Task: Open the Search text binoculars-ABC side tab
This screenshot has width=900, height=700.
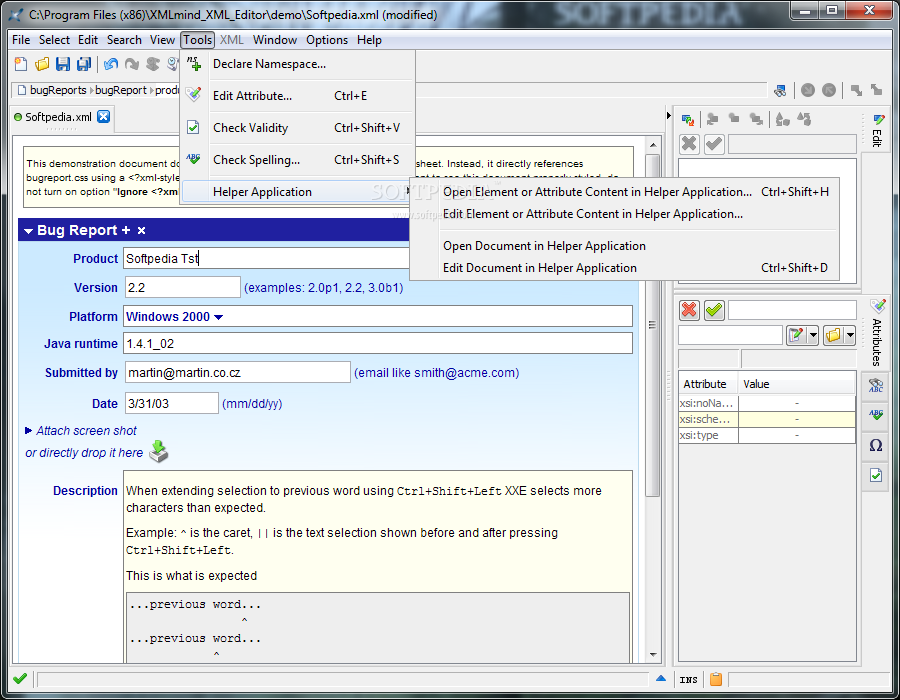Action: coord(876,385)
